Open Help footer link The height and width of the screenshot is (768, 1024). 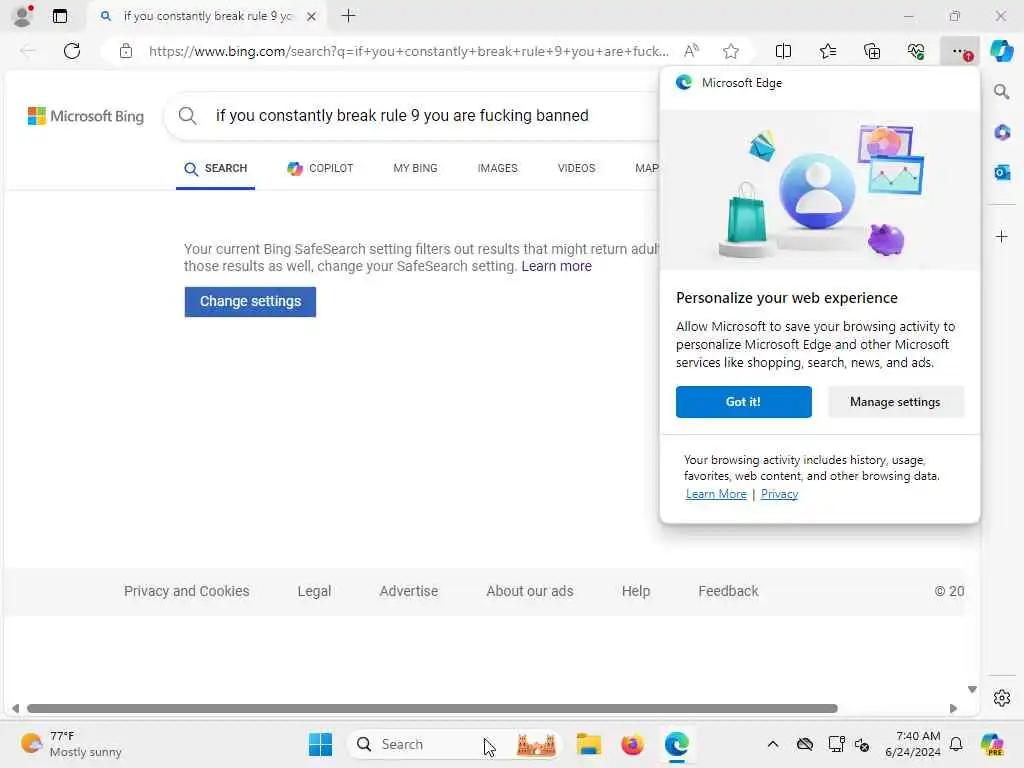635,591
